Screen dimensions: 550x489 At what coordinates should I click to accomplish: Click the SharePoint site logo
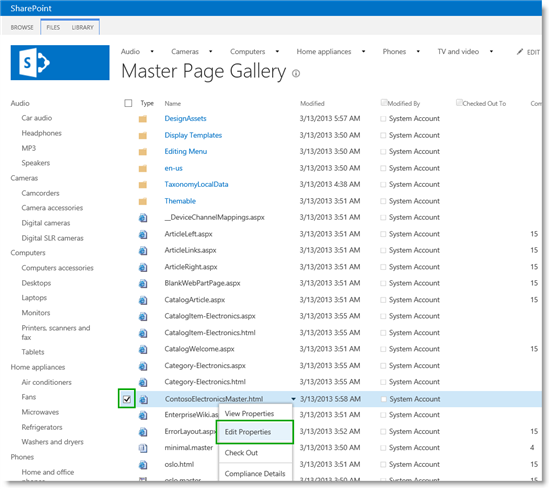(60, 62)
